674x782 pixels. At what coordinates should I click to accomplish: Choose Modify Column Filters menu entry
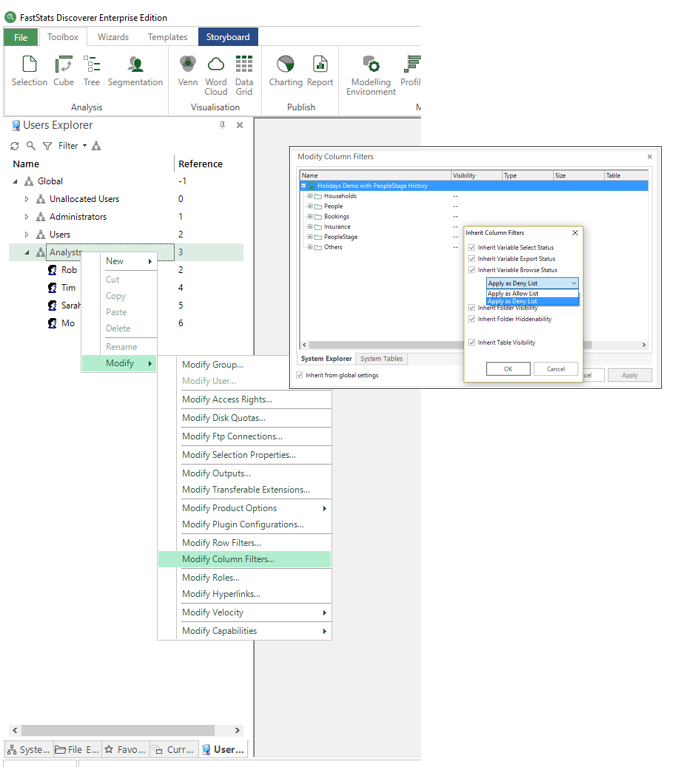pos(244,559)
